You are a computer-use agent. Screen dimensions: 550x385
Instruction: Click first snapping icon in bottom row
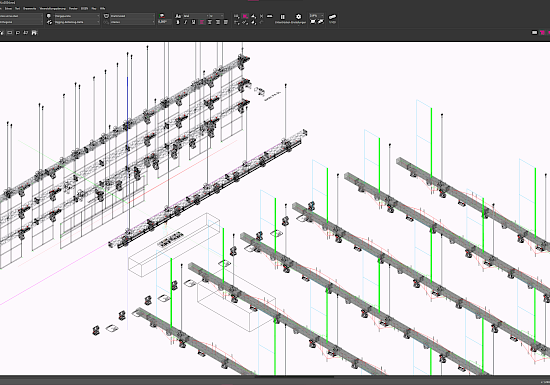(237, 22)
